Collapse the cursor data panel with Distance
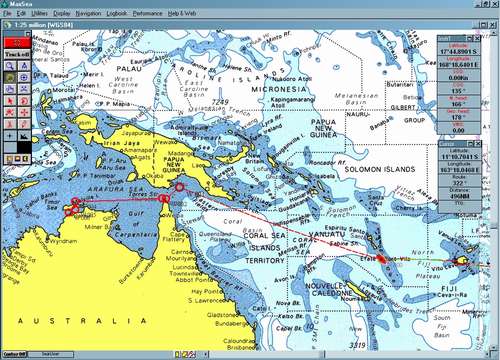500x360 pixels. 471,144
